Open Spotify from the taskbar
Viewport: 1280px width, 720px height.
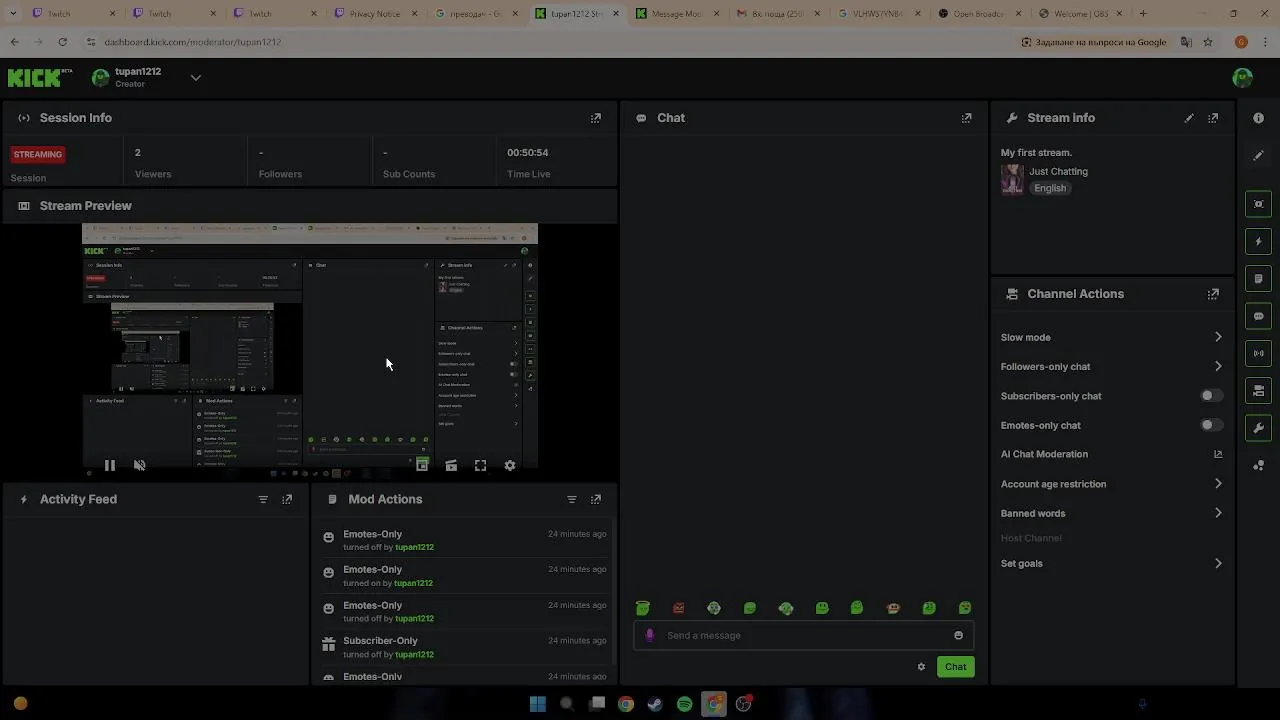(685, 704)
